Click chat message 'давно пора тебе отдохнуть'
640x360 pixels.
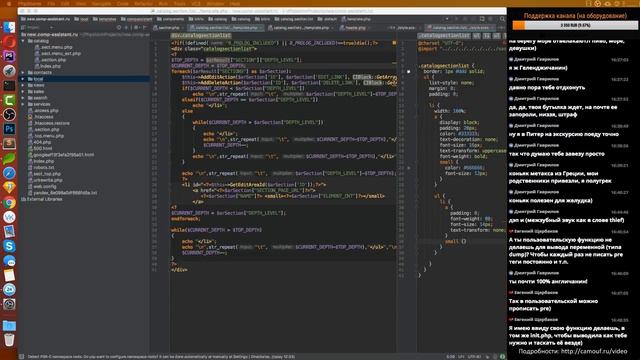click(547, 88)
